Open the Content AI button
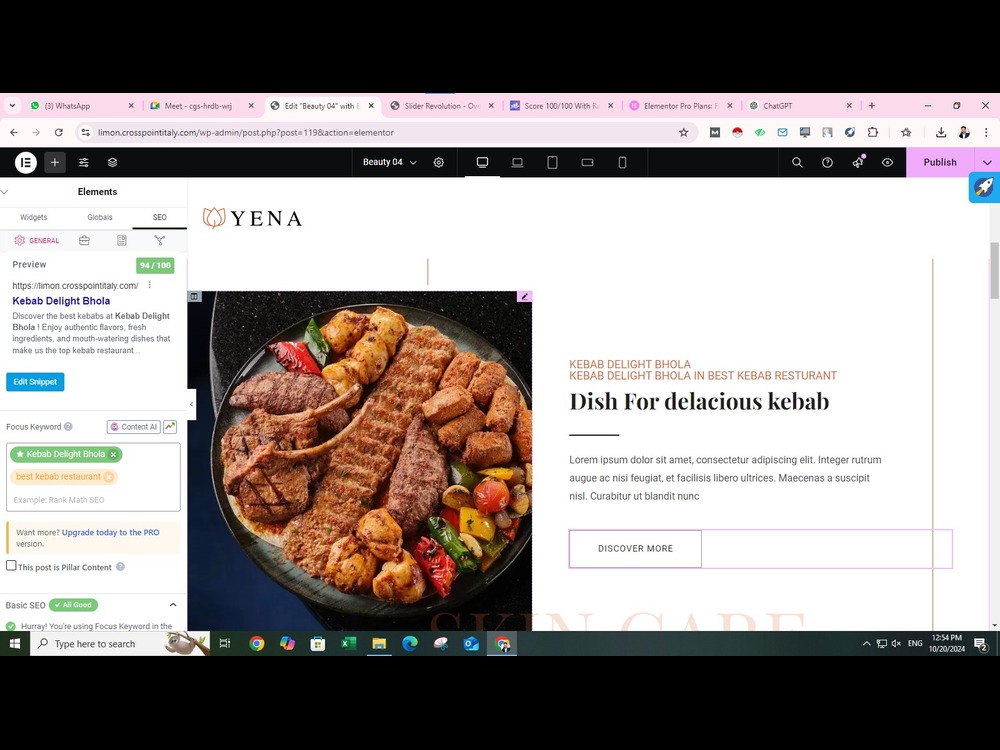 point(133,427)
